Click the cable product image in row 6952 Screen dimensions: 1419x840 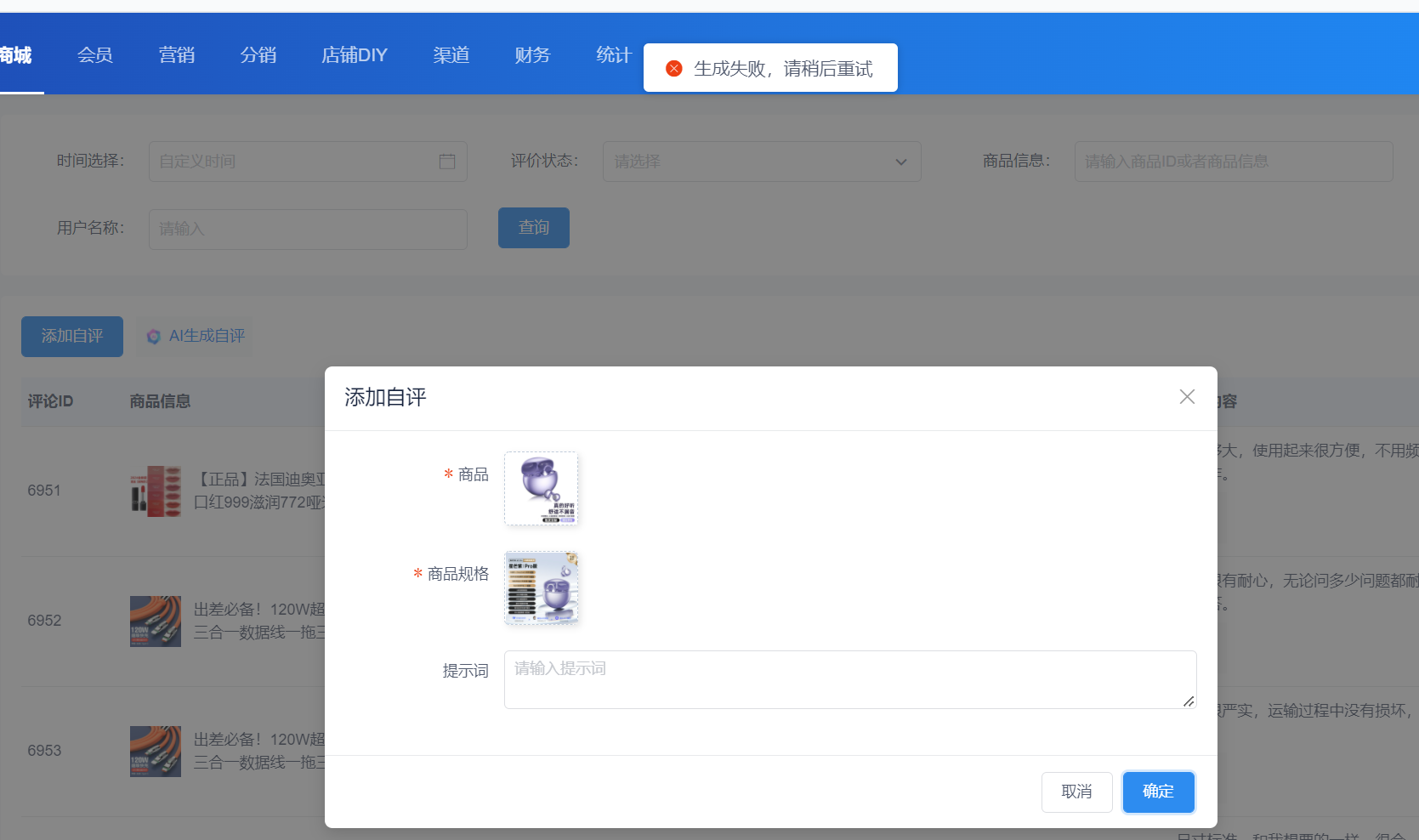tap(156, 621)
